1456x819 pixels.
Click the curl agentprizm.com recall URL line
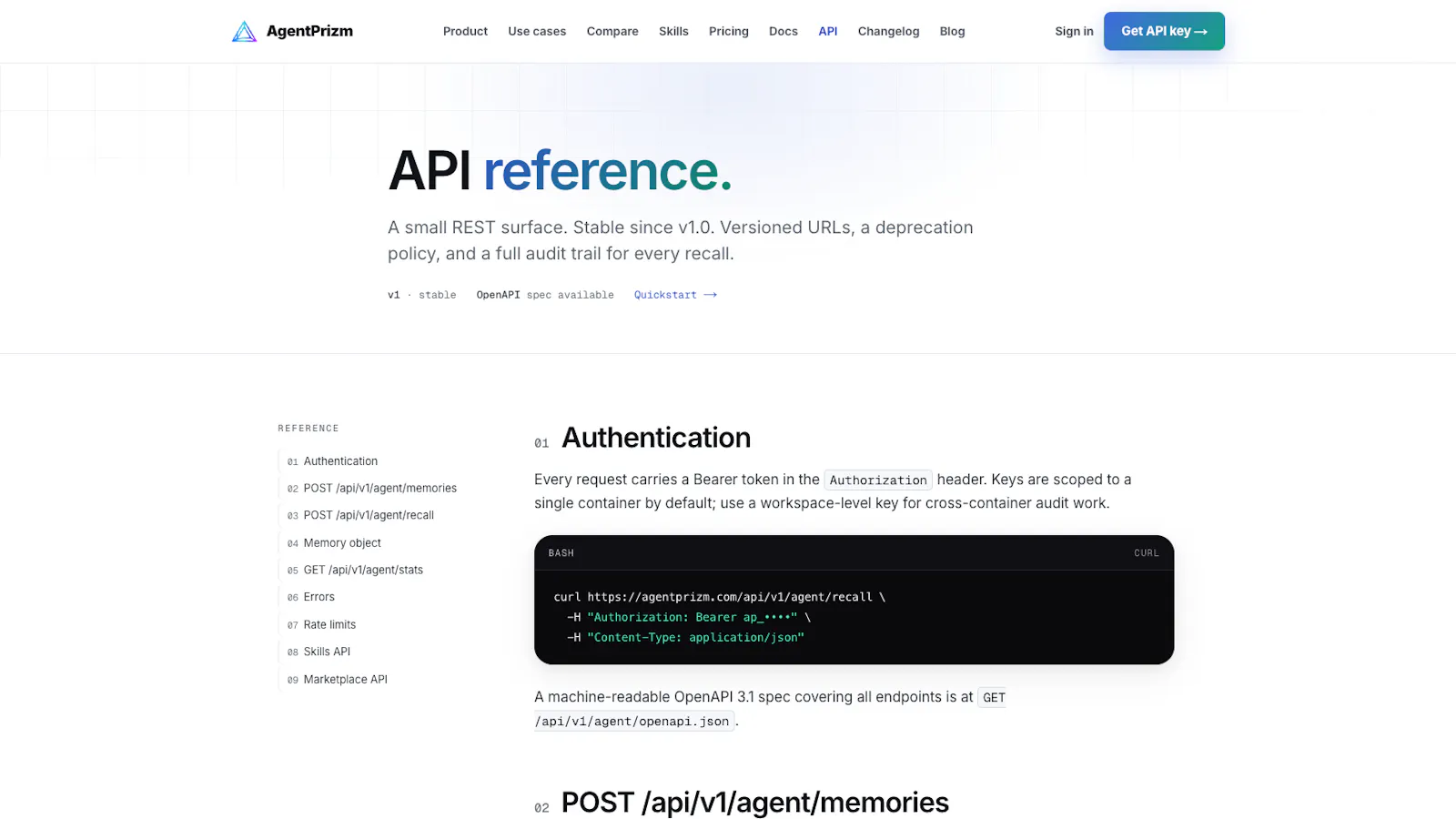coord(720,597)
